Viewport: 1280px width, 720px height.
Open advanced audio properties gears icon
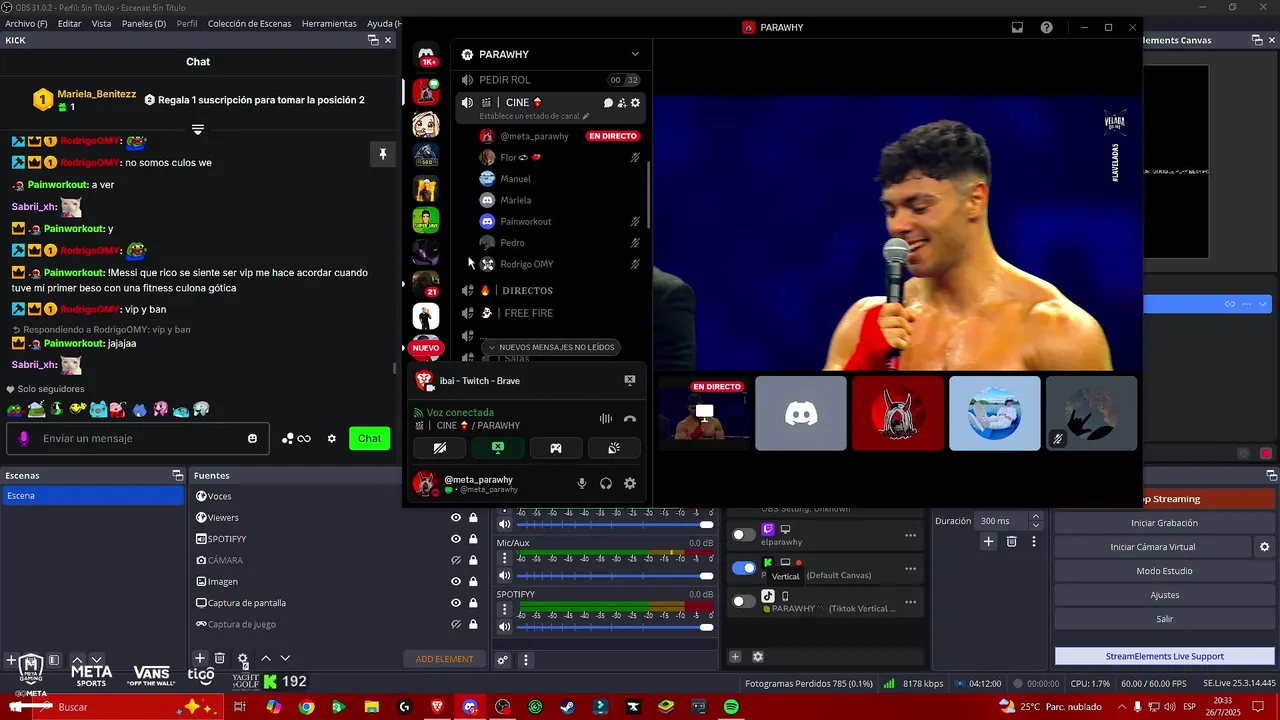coord(503,660)
